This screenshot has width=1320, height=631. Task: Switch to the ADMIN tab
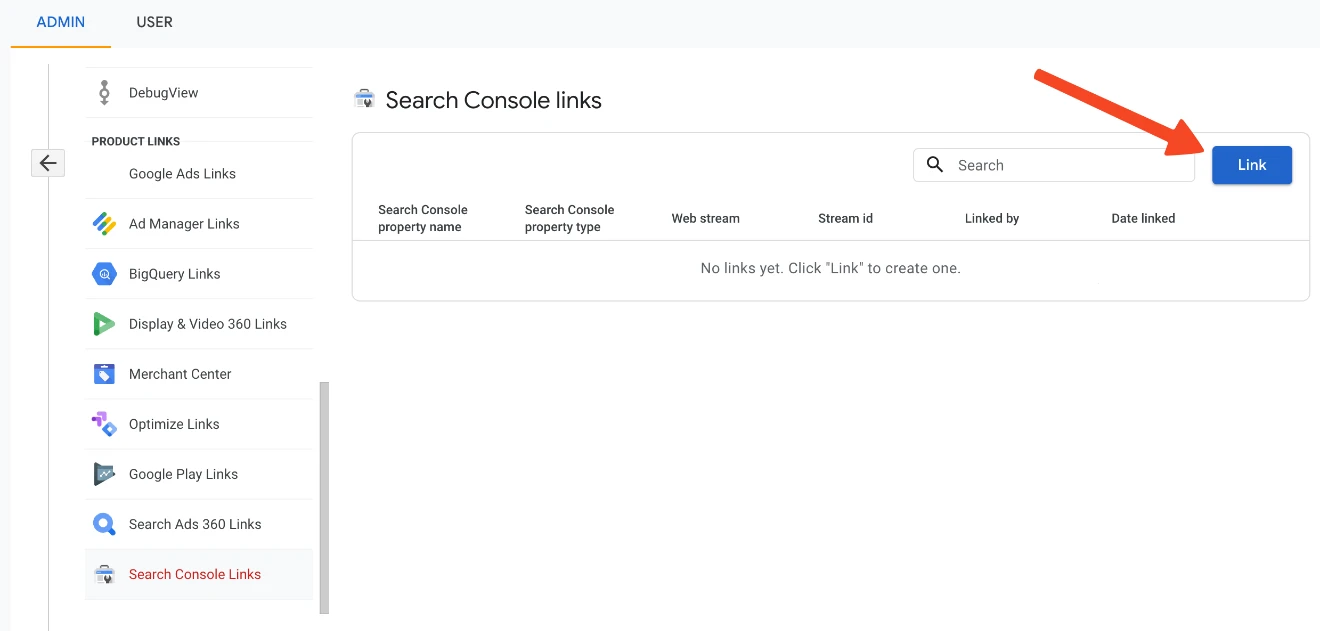coord(61,22)
